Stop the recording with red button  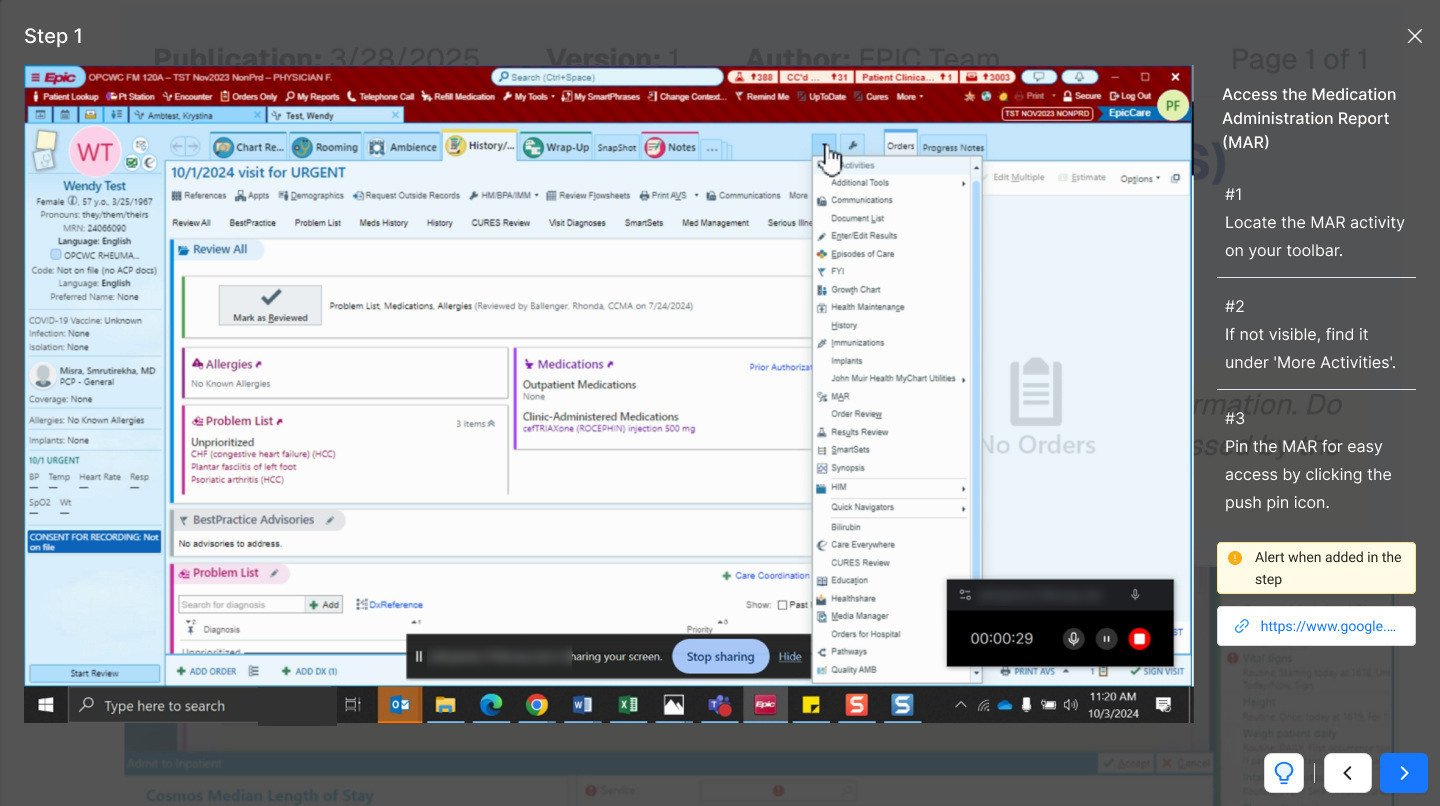[1139, 639]
